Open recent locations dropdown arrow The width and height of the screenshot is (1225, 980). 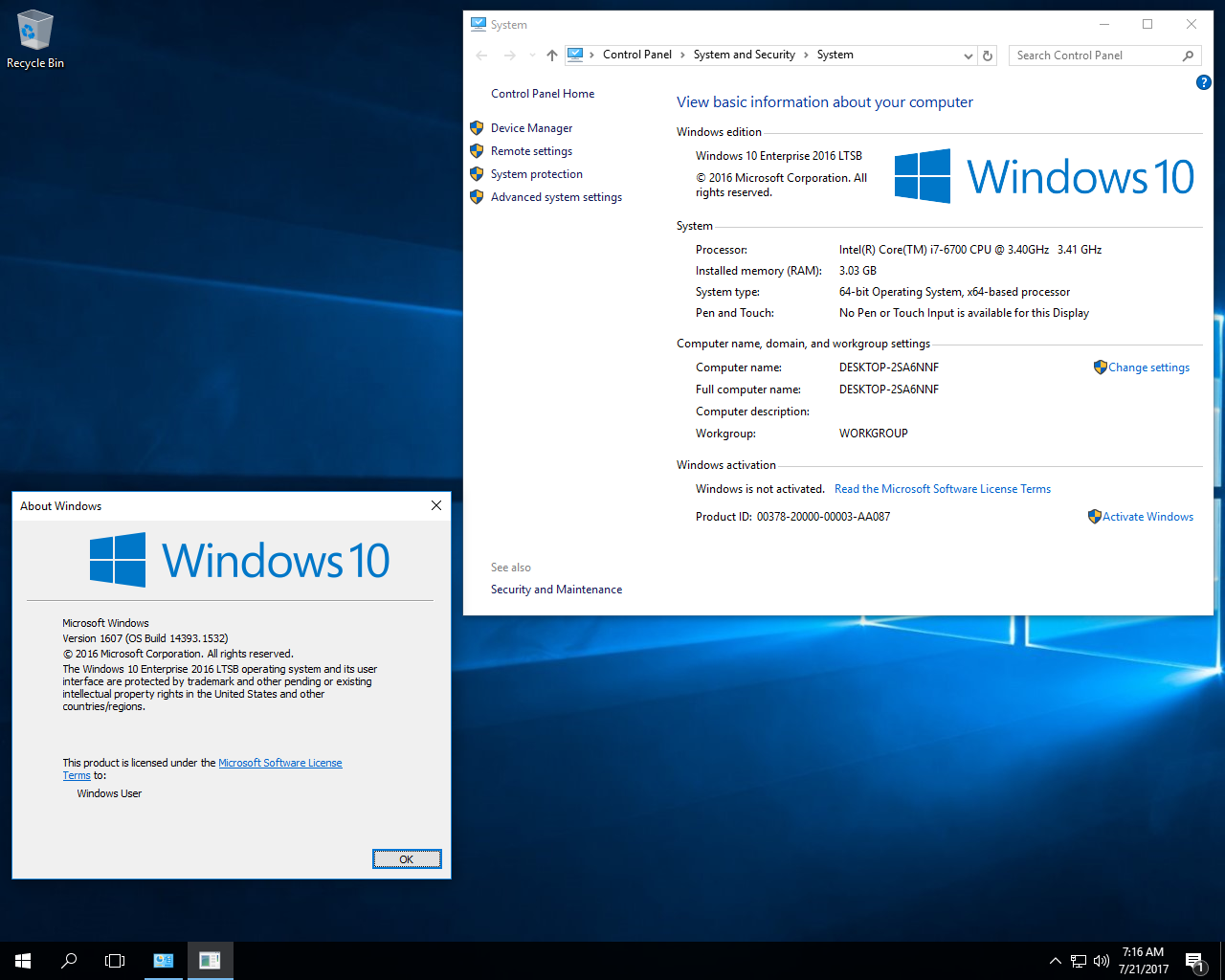pyautogui.click(x=532, y=56)
